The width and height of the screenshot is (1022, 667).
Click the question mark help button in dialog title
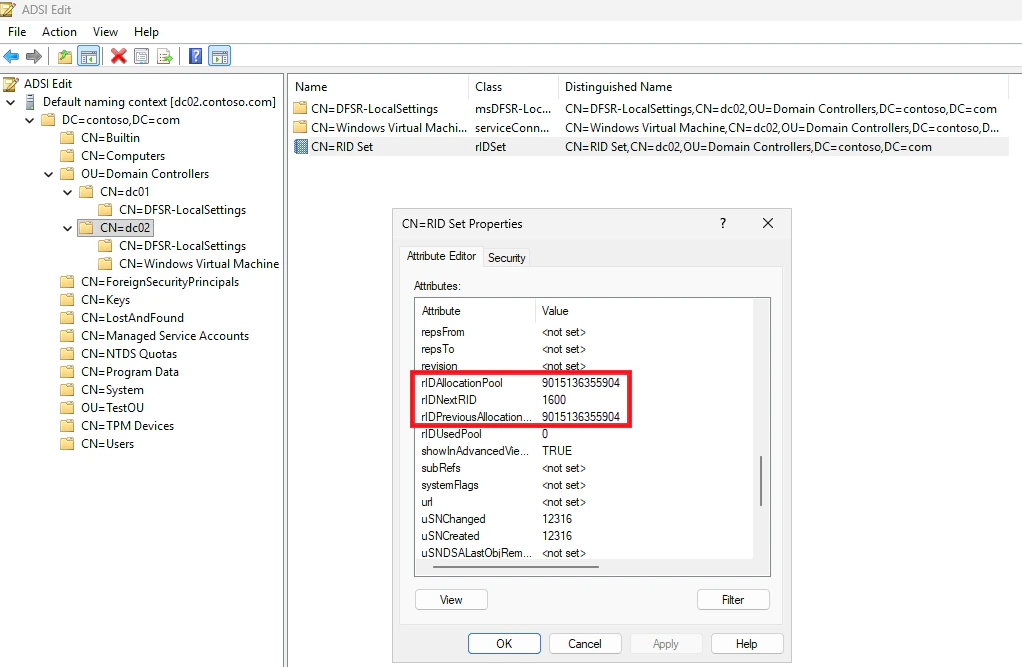point(723,223)
